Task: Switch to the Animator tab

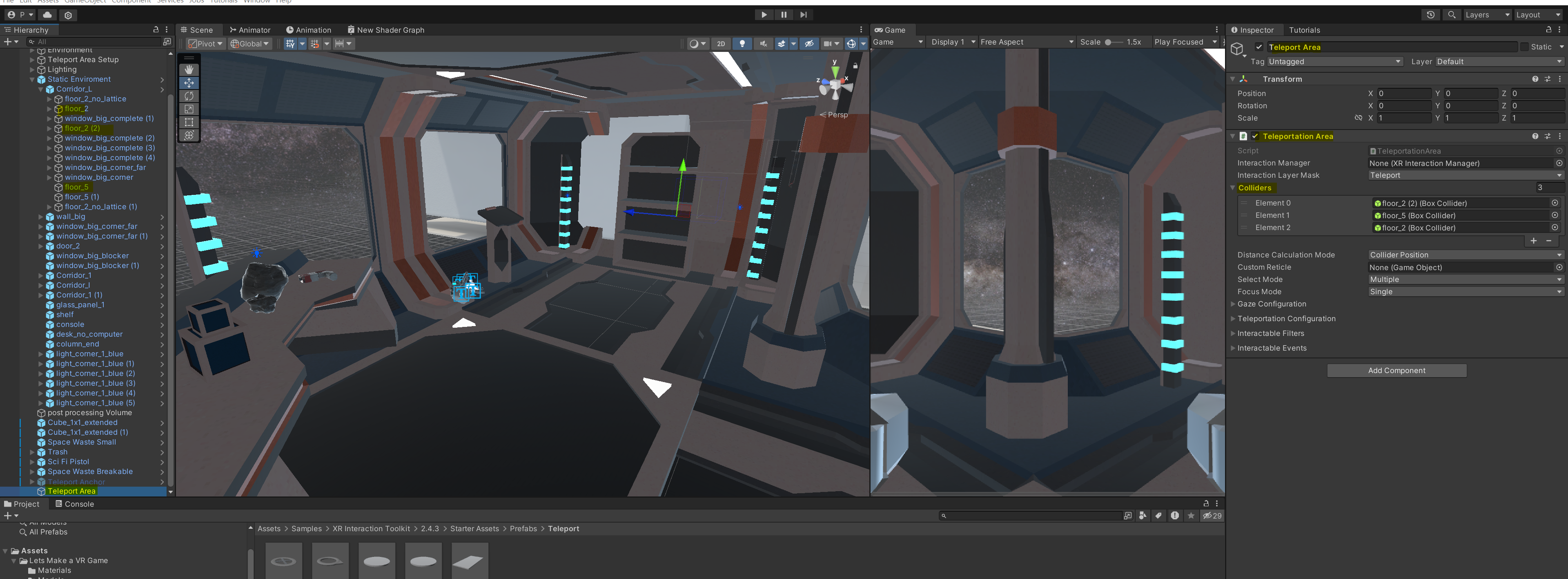Action: coord(249,30)
